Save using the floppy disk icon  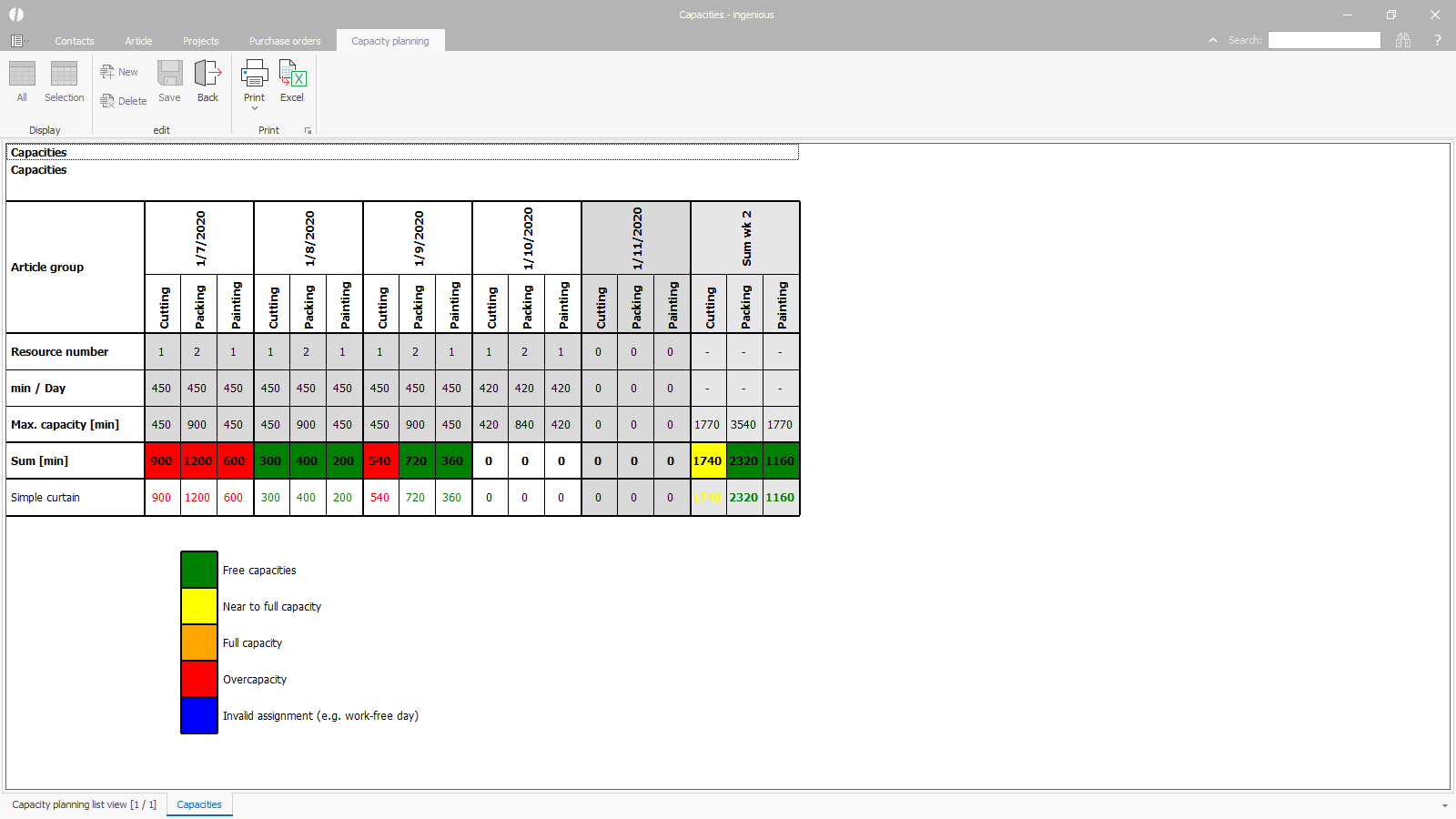pos(169,75)
